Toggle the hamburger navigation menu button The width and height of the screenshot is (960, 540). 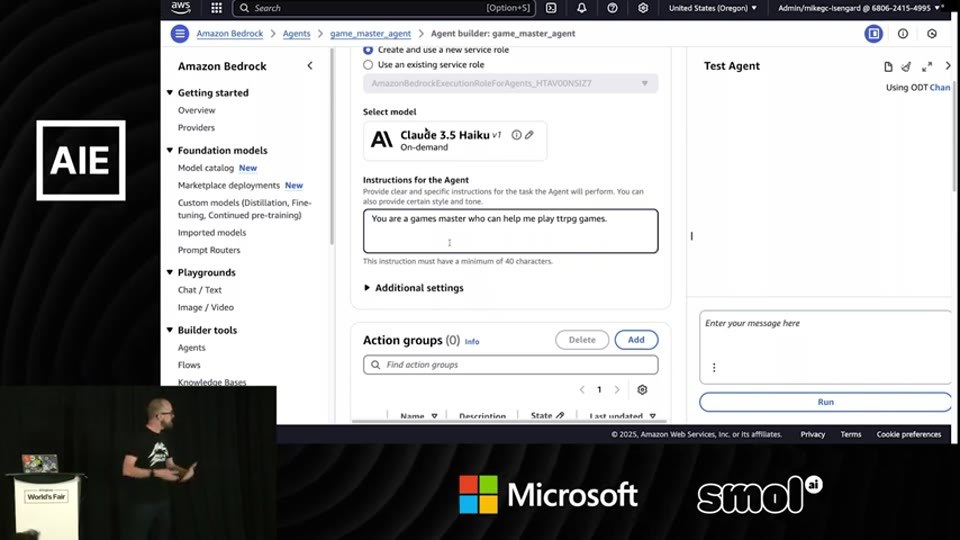179,34
